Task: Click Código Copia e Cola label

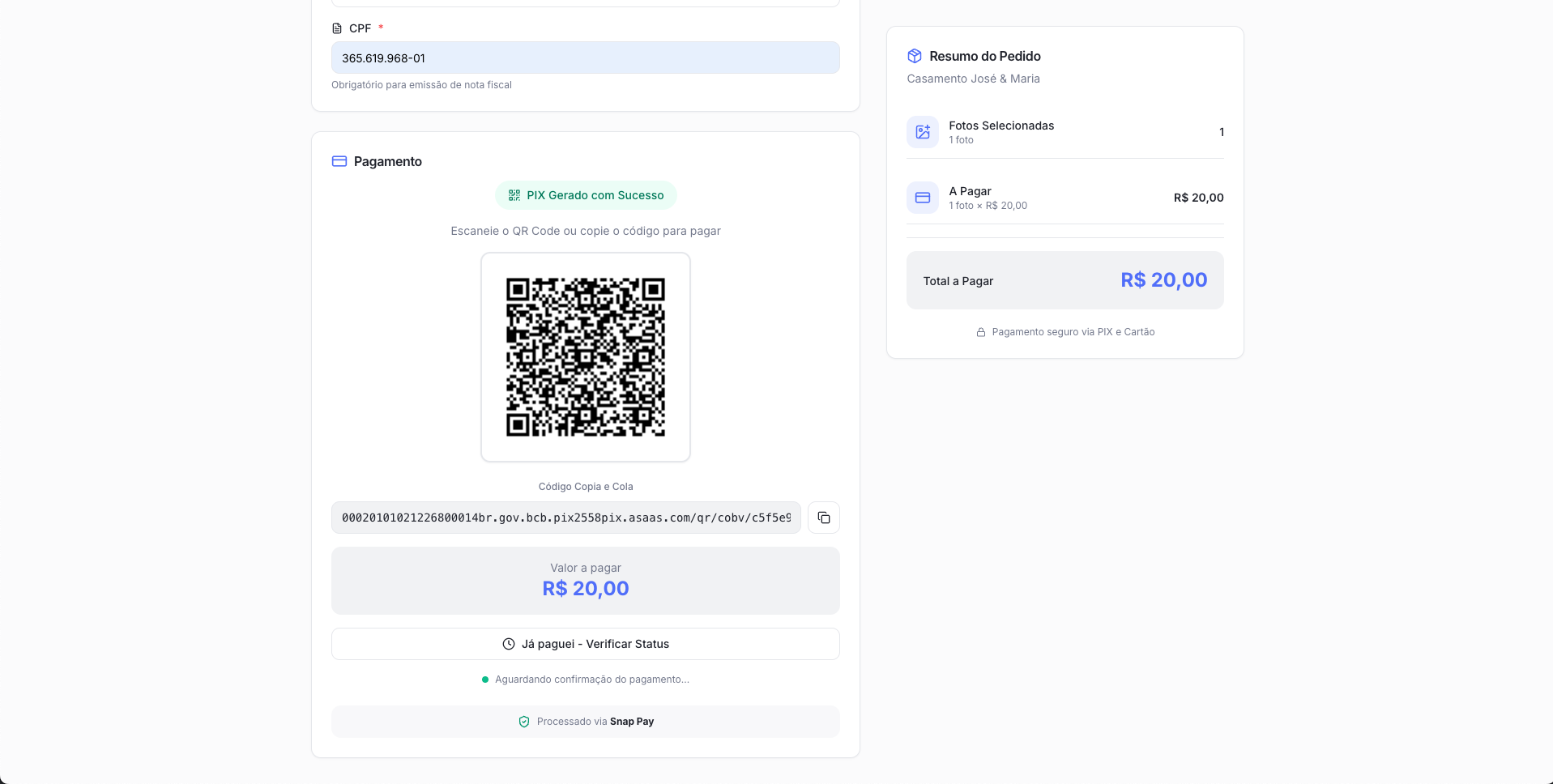Action: tap(585, 487)
